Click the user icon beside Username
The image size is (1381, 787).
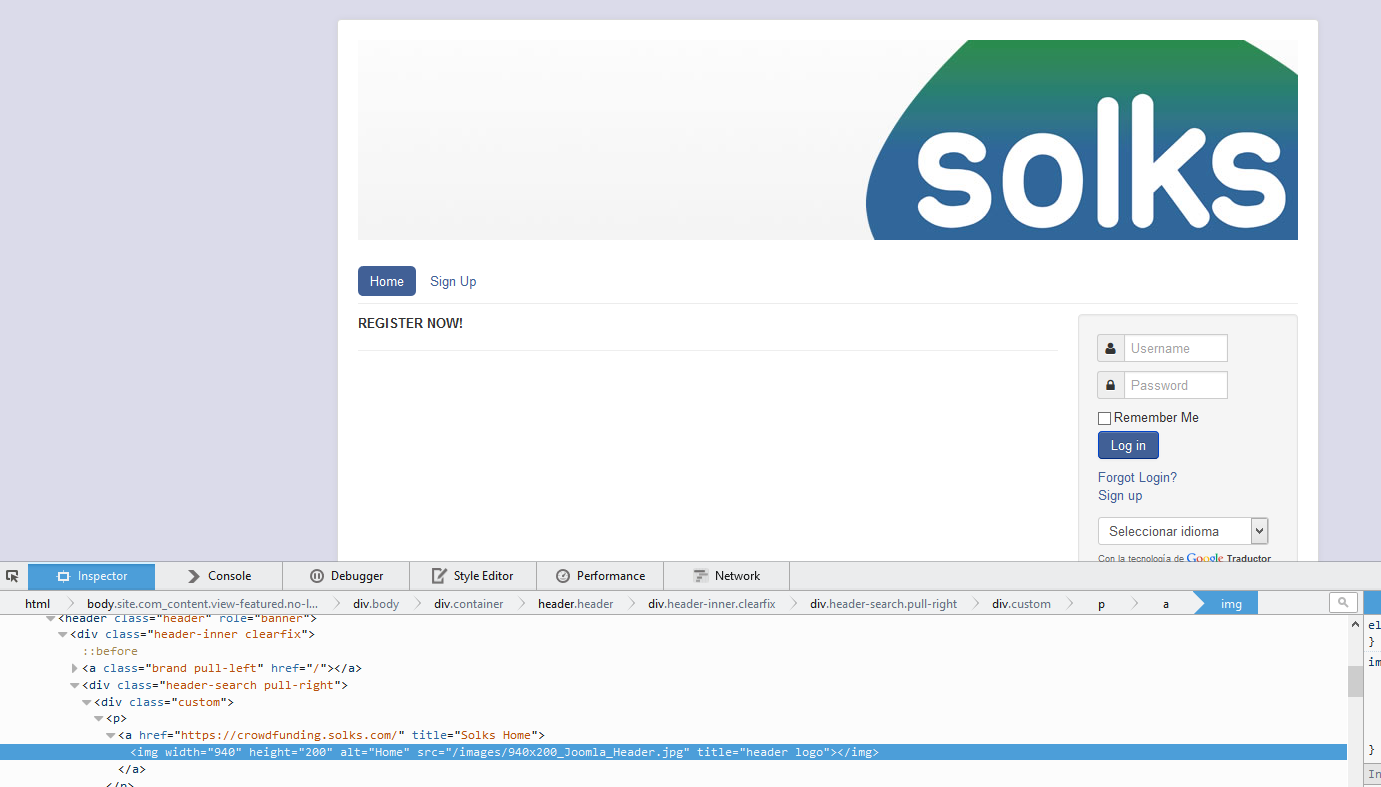click(1111, 348)
